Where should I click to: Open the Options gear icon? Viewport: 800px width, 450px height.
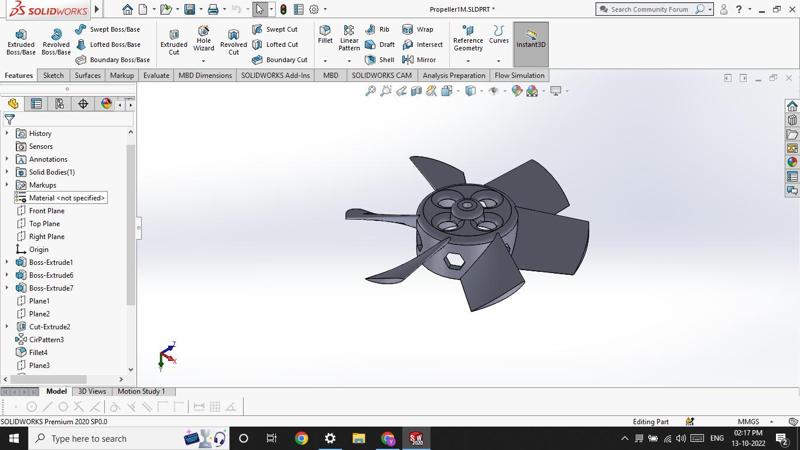[314, 9]
